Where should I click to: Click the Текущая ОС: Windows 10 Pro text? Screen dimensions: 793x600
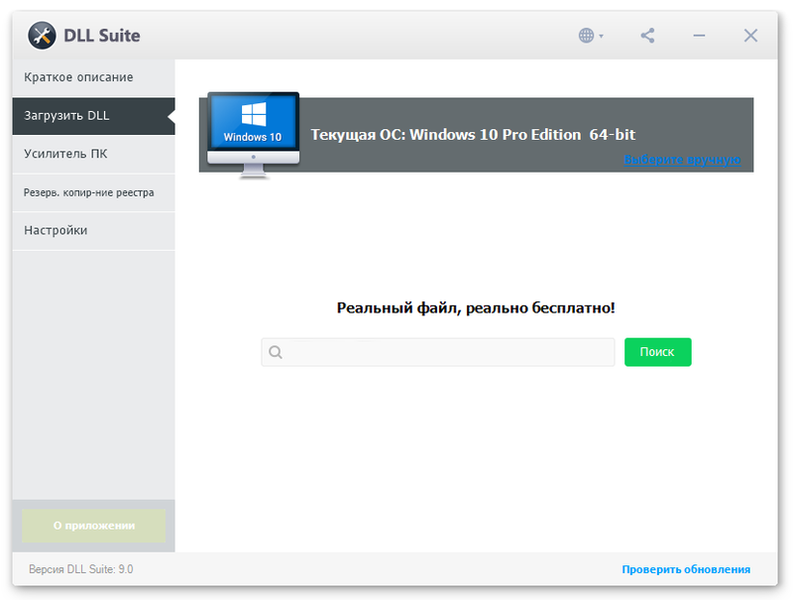[x=473, y=135]
